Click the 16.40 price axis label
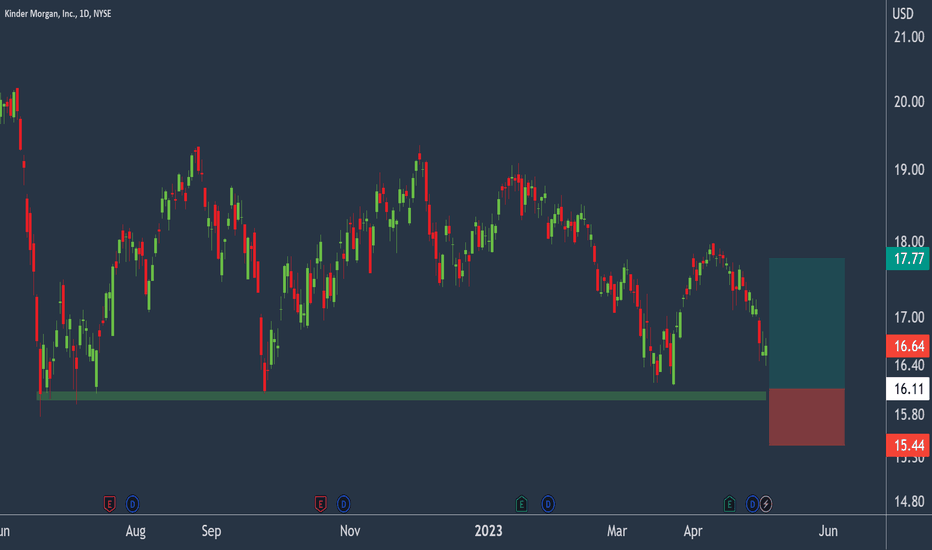The width and height of the screenshot is (932, 550). coord(909,365)
